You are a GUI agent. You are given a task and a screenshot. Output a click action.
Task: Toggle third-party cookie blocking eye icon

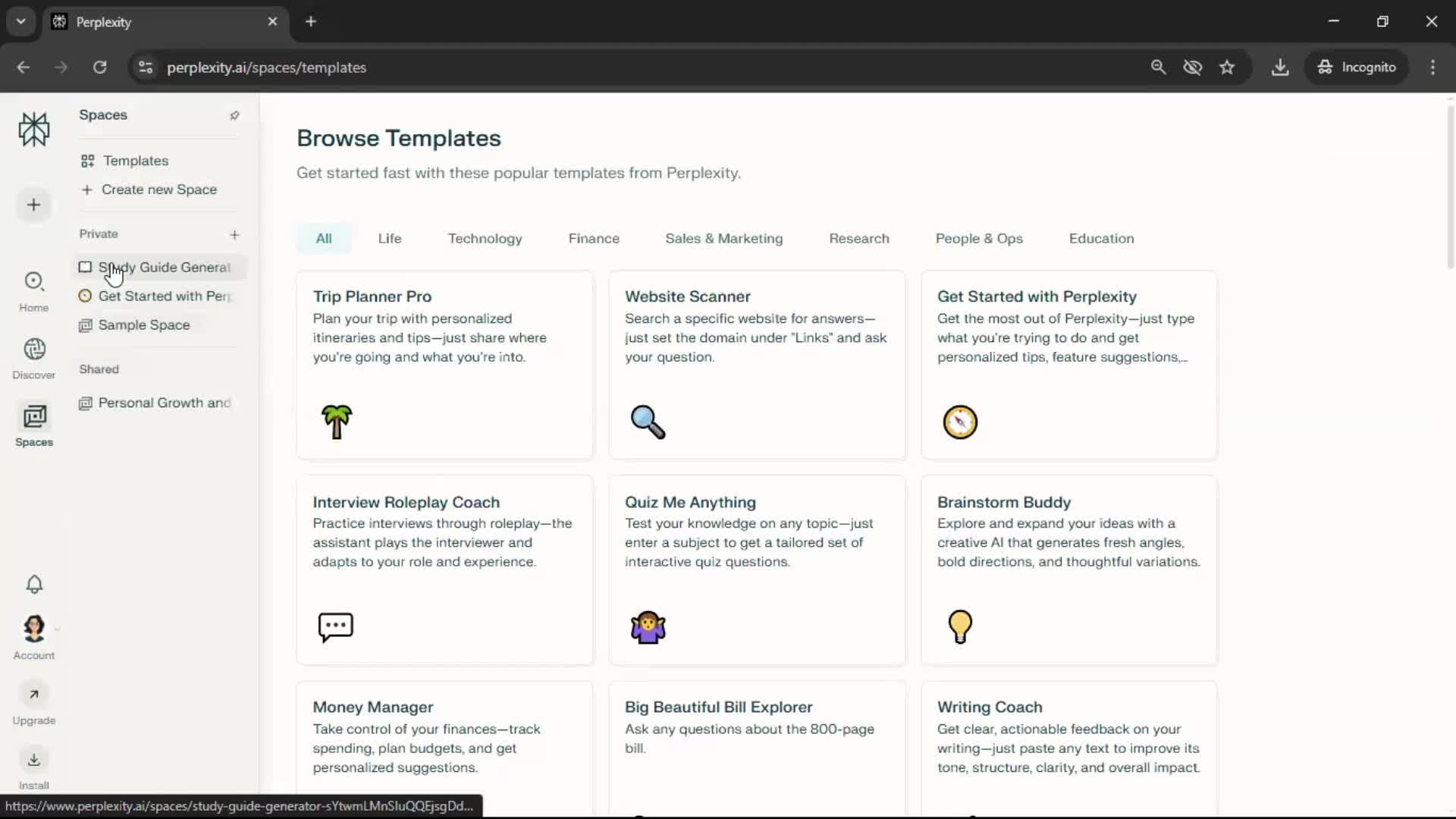pyautogui.click(x=1193, y=67)
